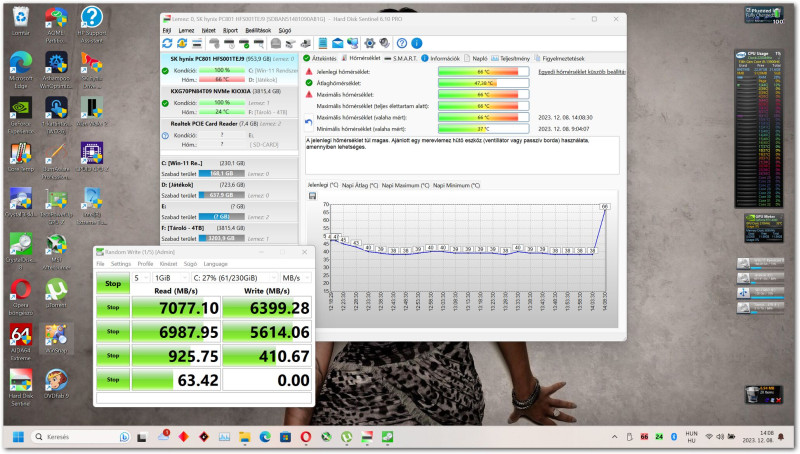Screen dimensions: 800x454
Task: Switch to the Áttekintés tab
Action: pos(320,59)
